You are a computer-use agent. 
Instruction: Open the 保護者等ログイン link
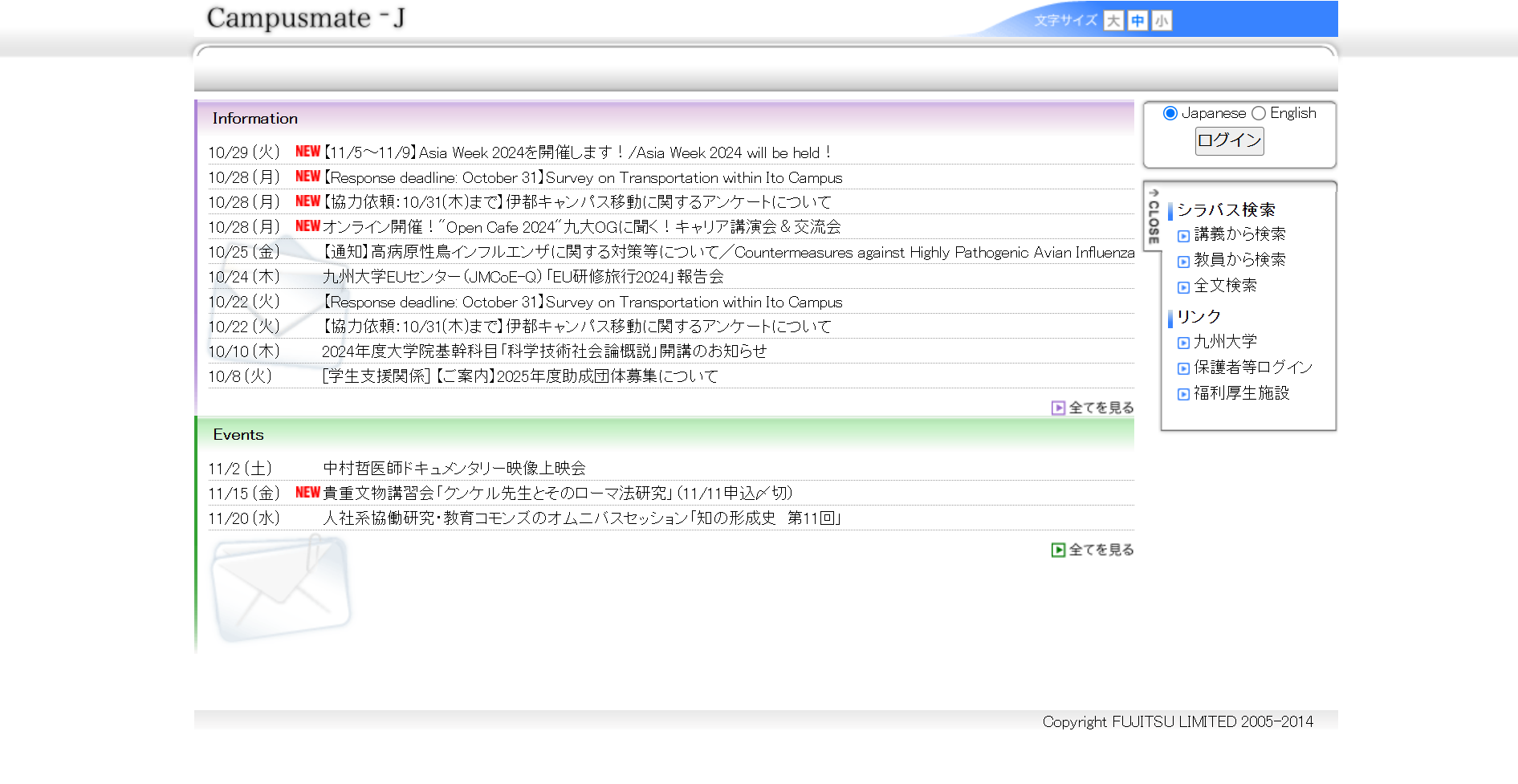coord(1253,368)
